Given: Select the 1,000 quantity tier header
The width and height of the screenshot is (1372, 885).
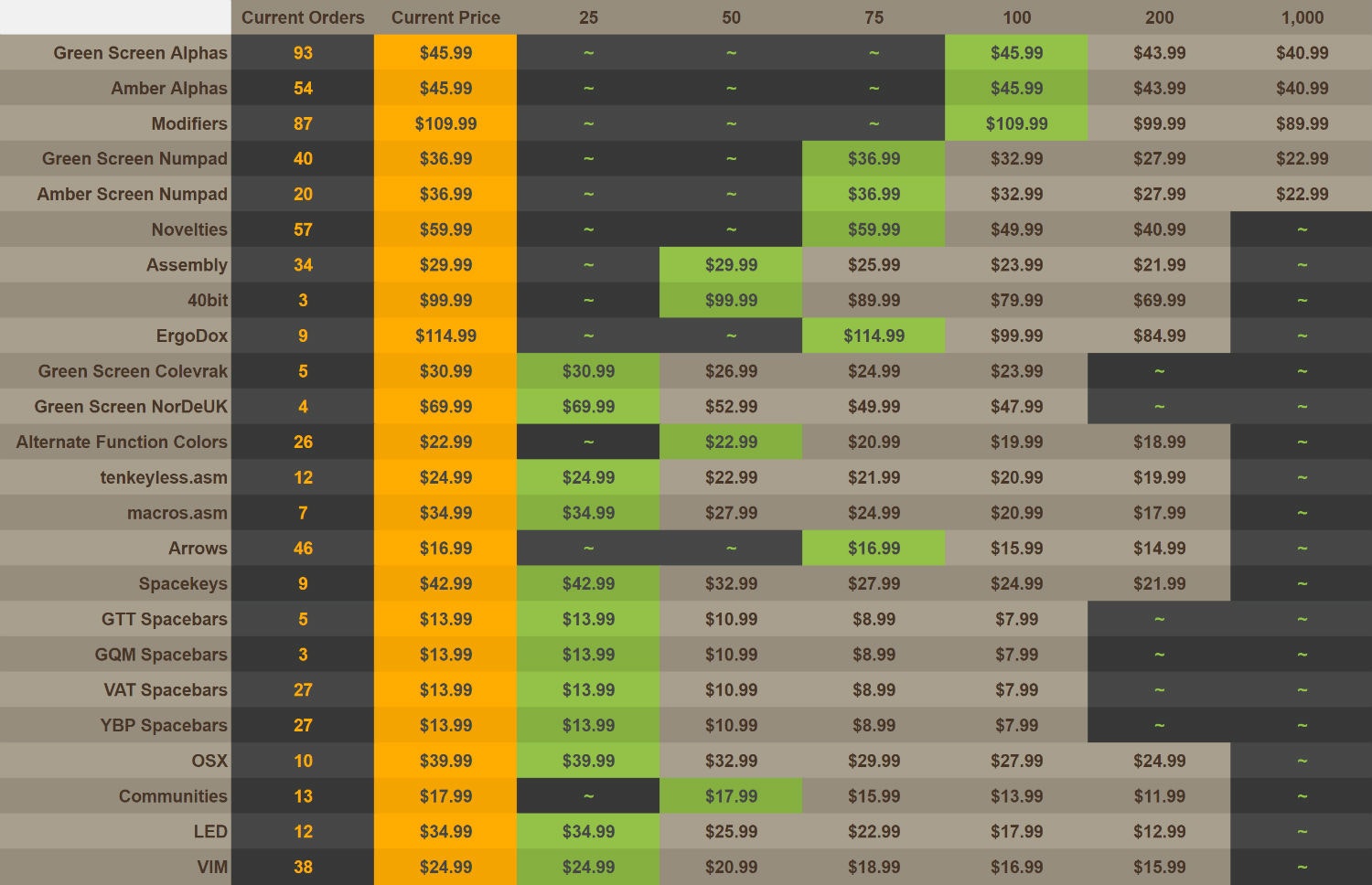Looking at the screenshot, I should coord(1302,17).
